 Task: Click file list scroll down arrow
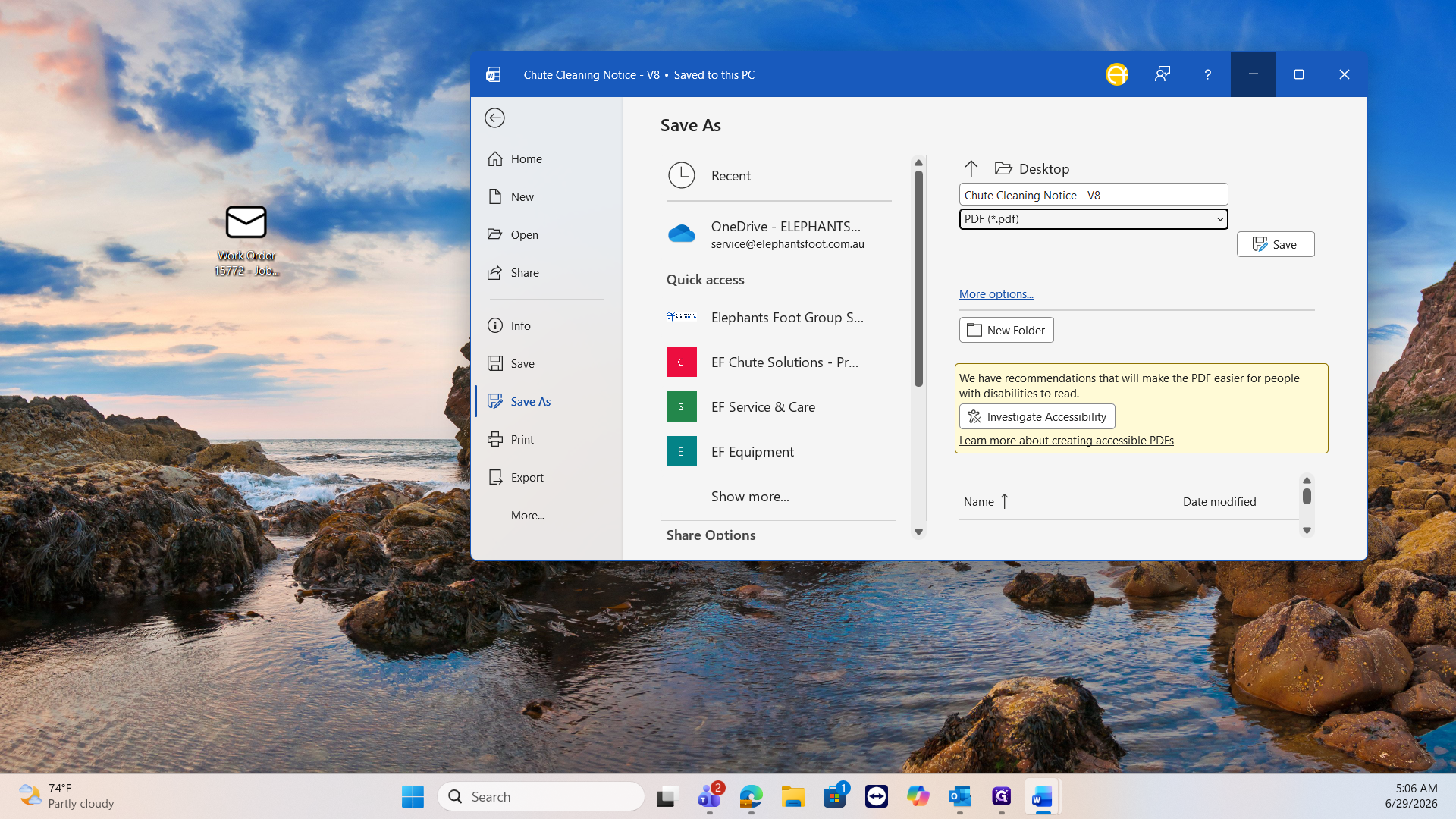click(1307, 530)
